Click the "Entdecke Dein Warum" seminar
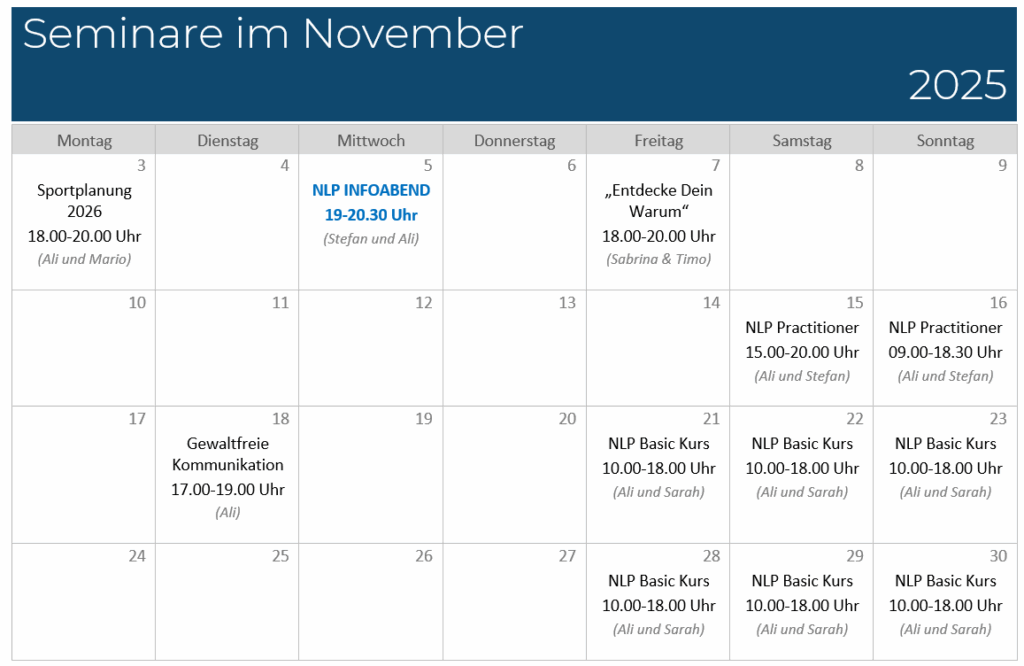 [x=658, y=201]
